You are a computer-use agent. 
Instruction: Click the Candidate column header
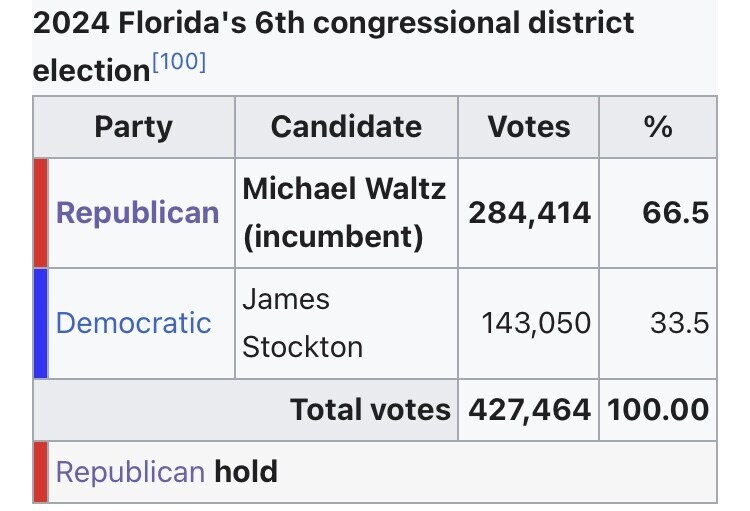[x=346, y=127]
